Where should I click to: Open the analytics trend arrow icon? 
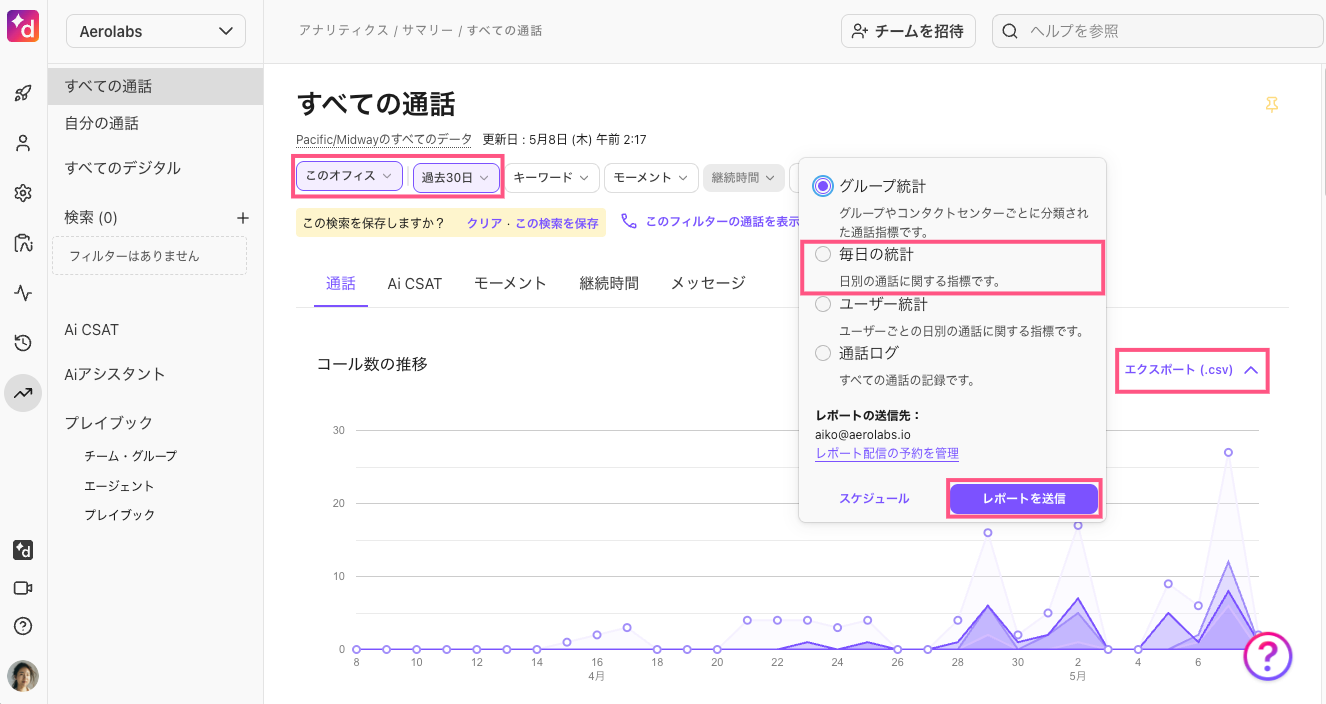(x=23, y=393)
